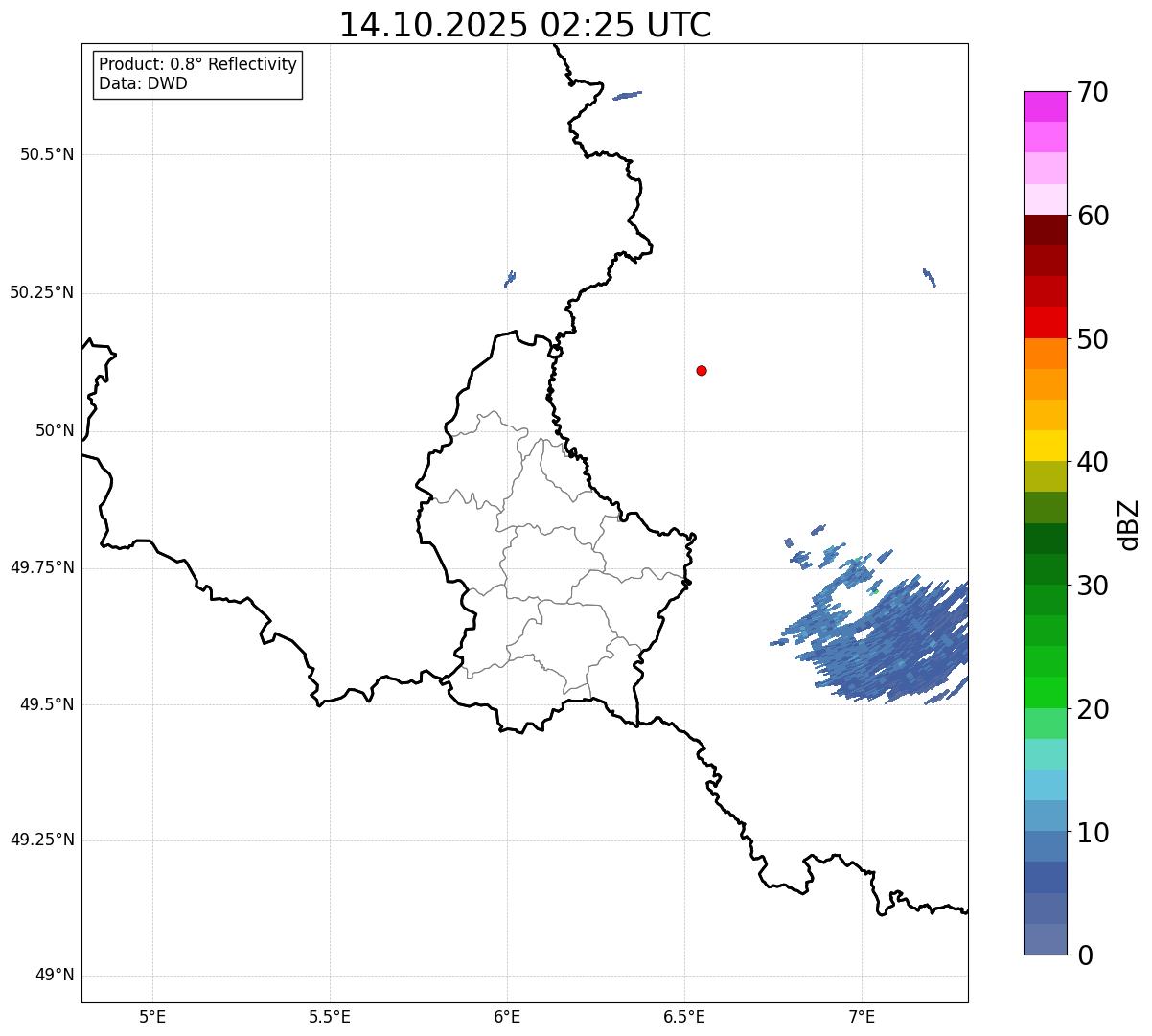Screen dimensions: 1152x1036
Task: Click the 60 label on the colorbar
Action: (x=1093, y=216)
